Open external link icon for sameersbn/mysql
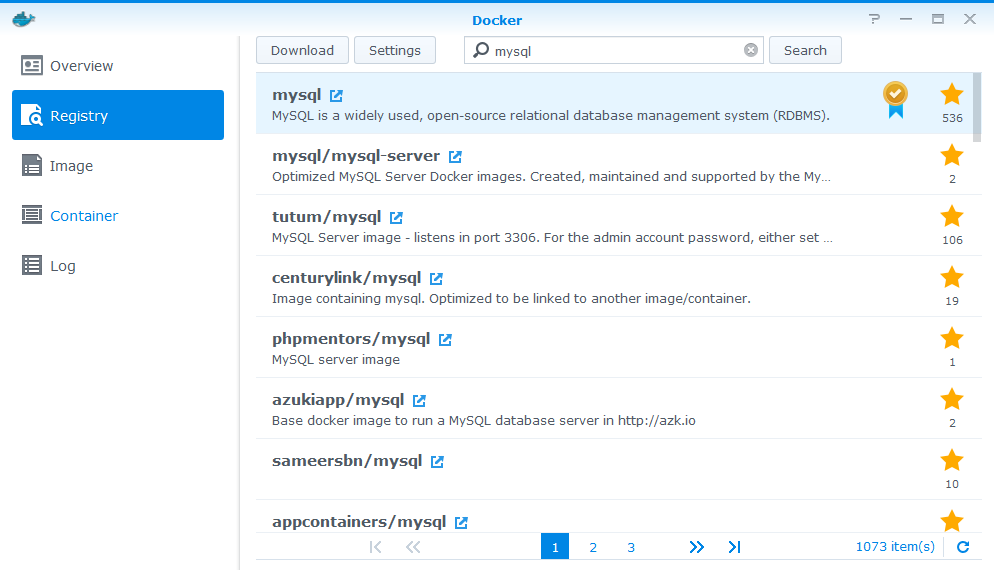This screenshot has width=994, height=570. click(437, 462)
